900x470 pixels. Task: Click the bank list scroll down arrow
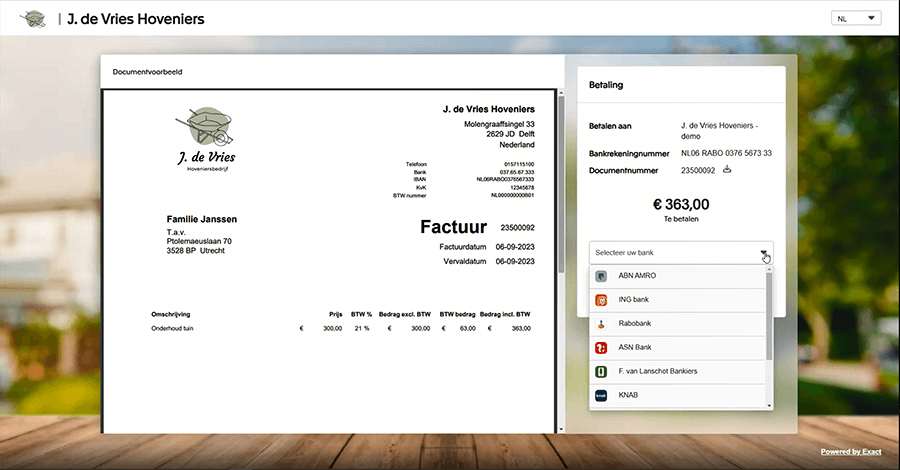[x=769, y=406]
